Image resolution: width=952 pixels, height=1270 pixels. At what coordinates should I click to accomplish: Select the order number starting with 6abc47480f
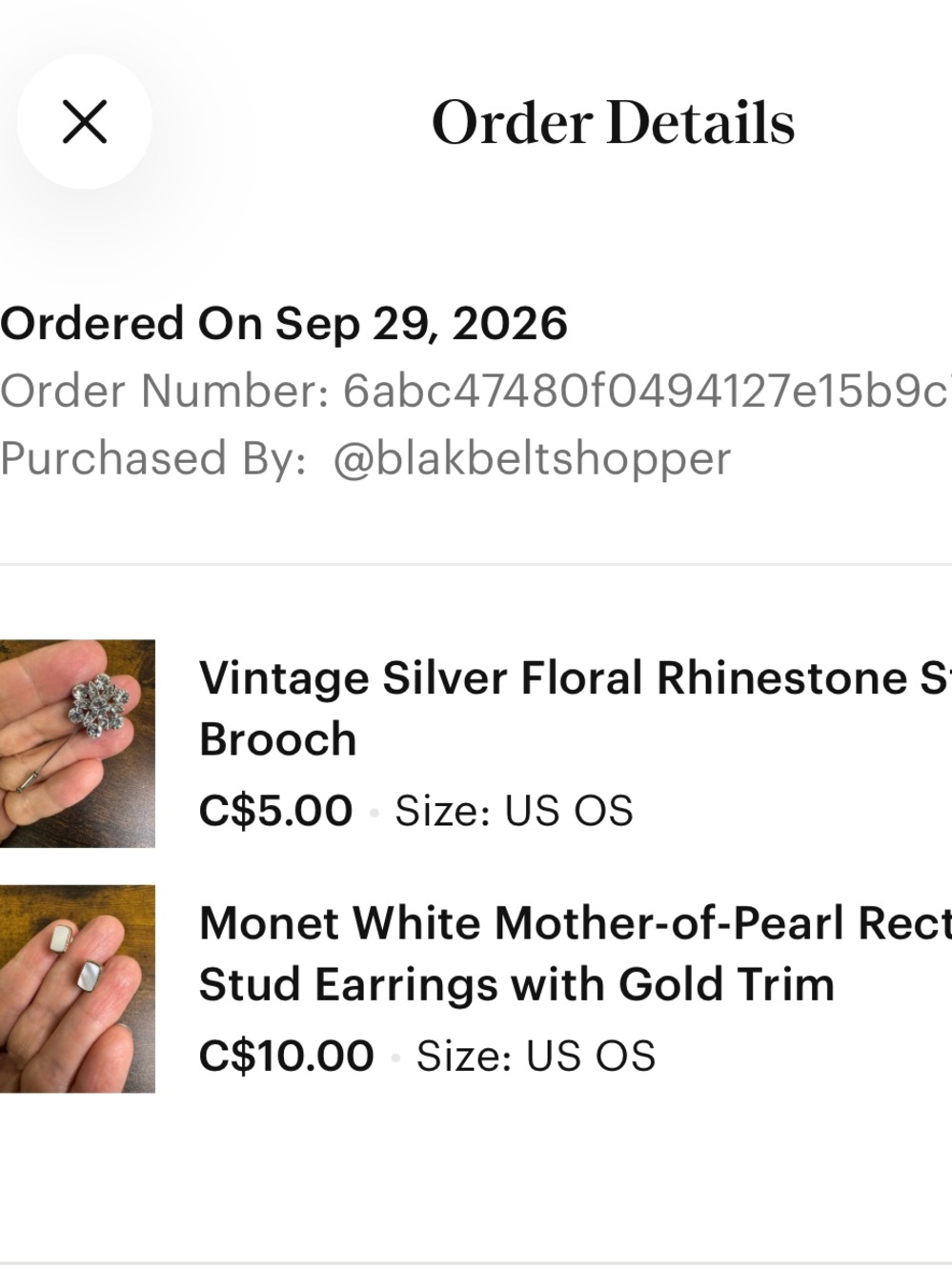[647, 392]
